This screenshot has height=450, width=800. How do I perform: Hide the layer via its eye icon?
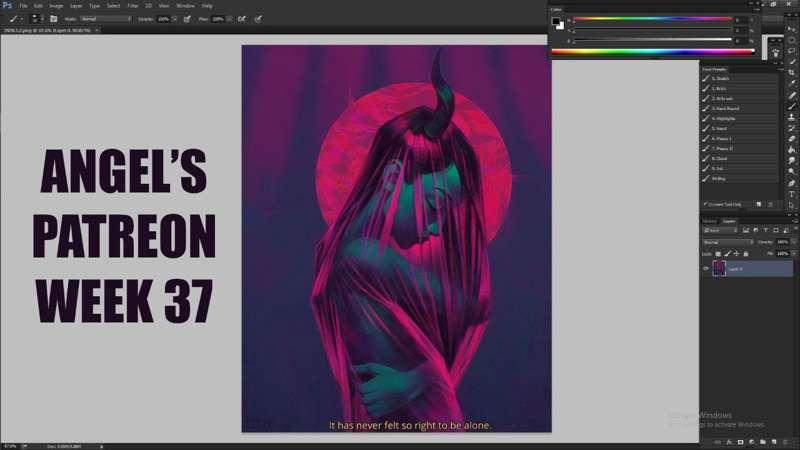coord(706,268)
